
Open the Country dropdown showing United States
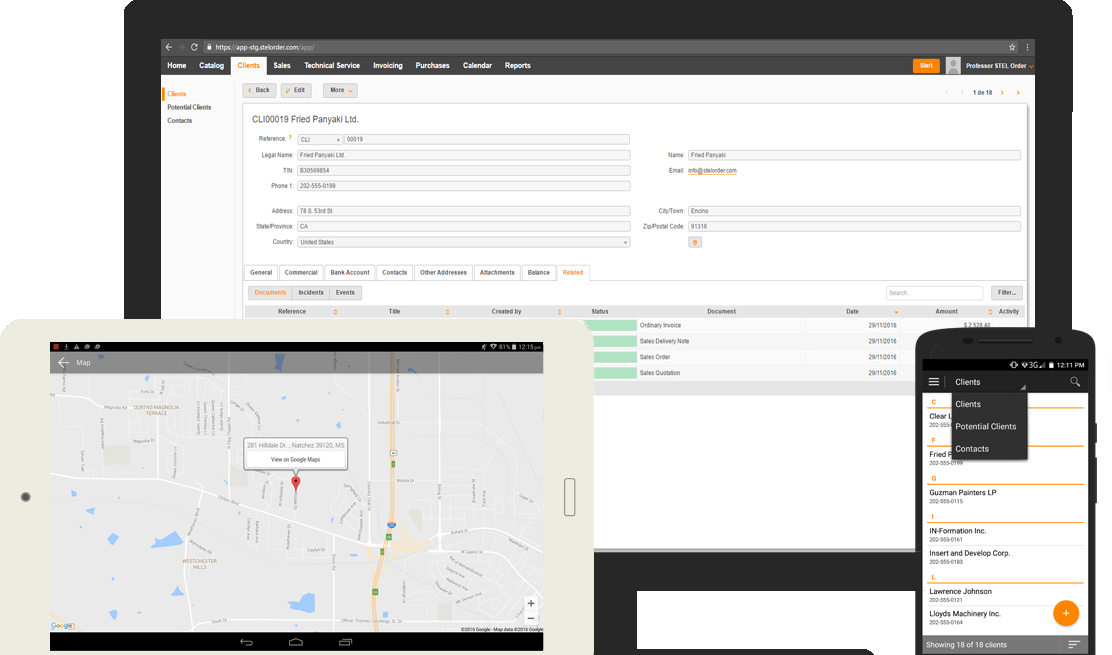[464, 242]
